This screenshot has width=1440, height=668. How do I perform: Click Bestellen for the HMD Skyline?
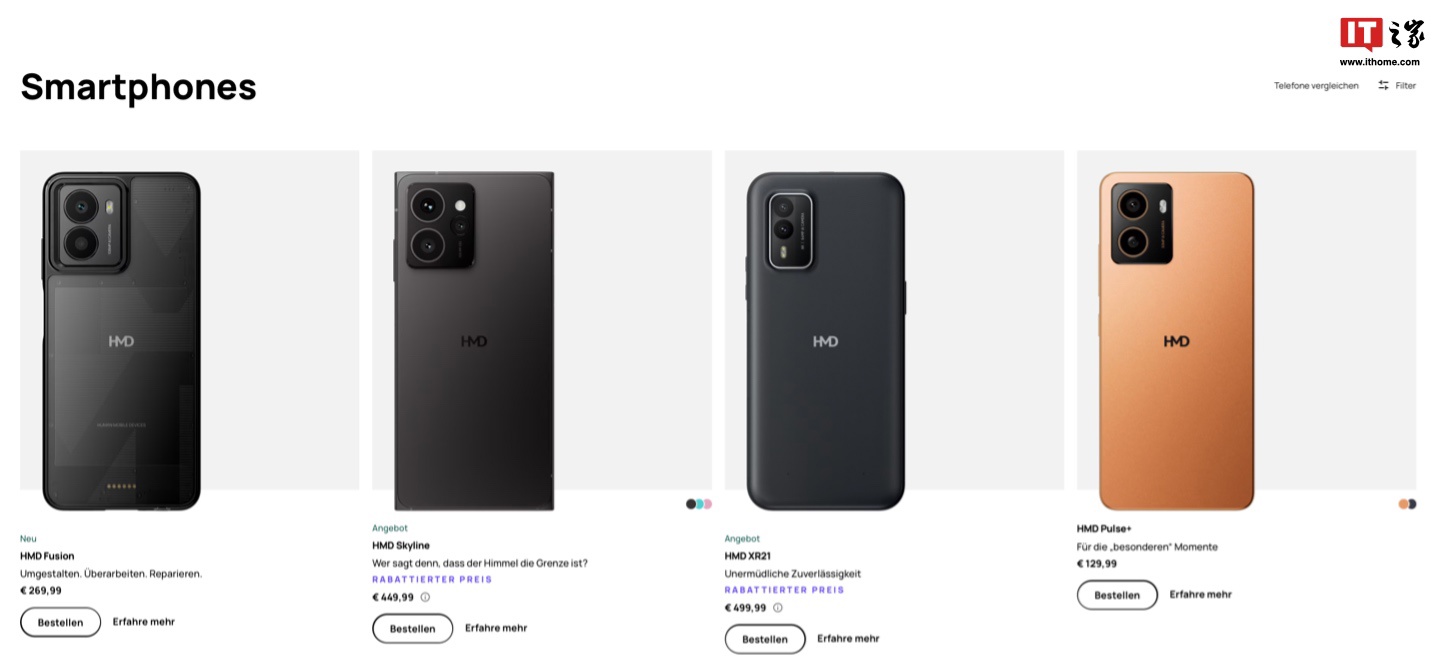pyautogui.click(x=412, y=628)
